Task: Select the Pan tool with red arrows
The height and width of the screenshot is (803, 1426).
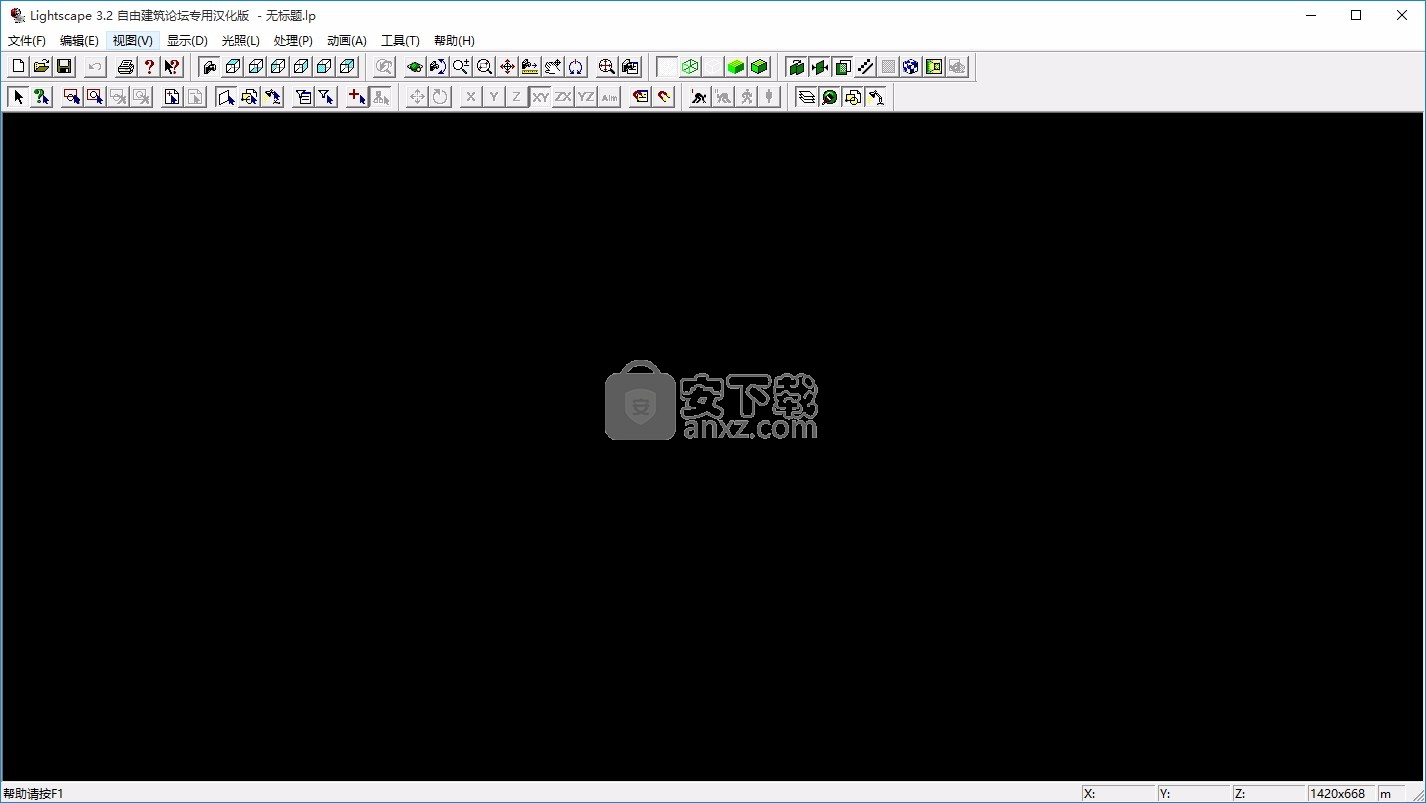Action: [x=507, y=67]
